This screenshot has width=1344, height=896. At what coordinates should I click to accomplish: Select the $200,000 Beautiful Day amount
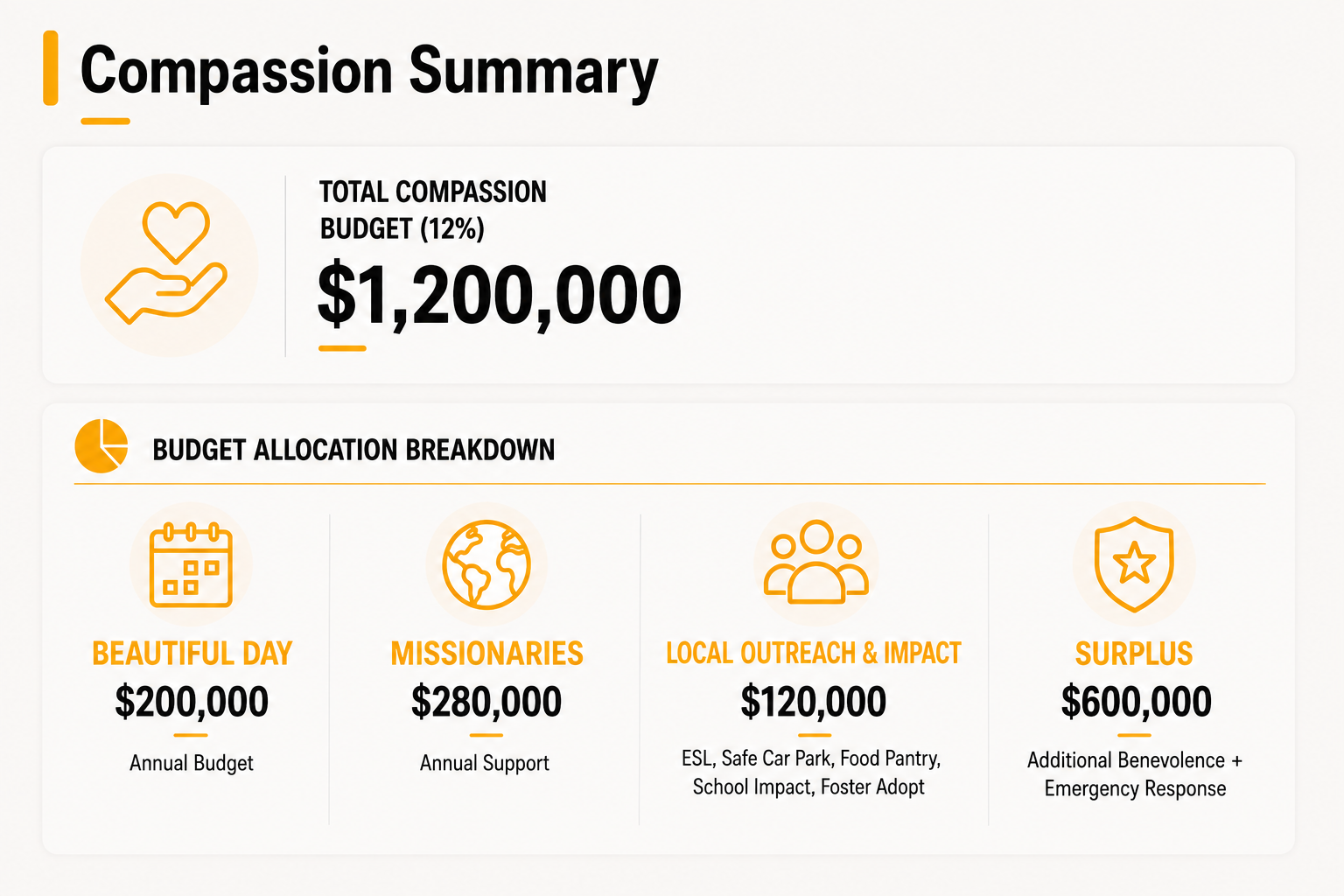click(x=192, y=702)
